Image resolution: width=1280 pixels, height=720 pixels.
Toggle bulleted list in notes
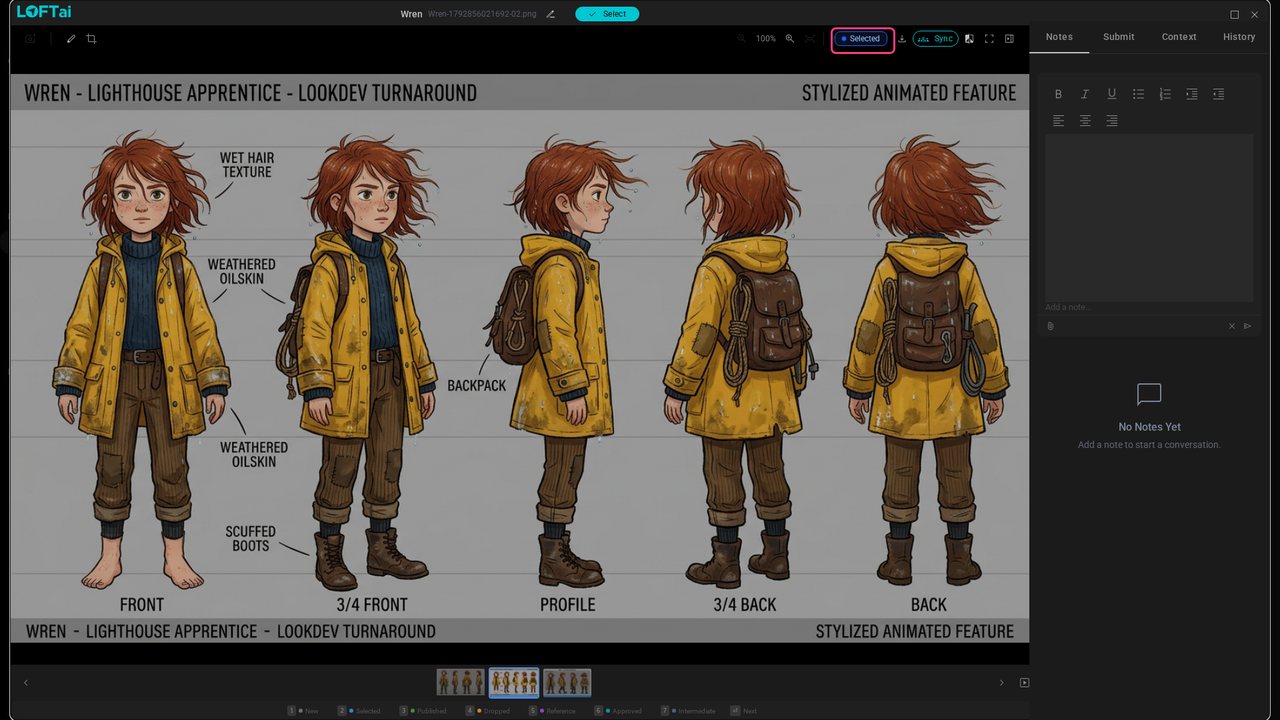pos(1138,94)
